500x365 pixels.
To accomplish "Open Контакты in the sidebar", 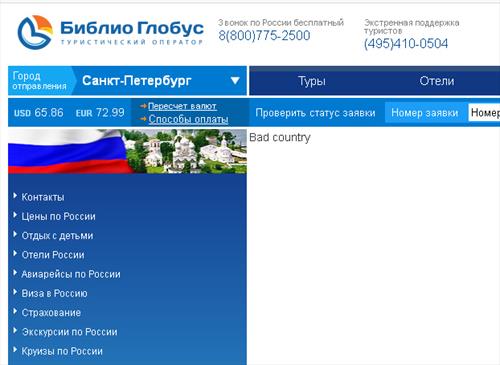I will coord(43,197).
